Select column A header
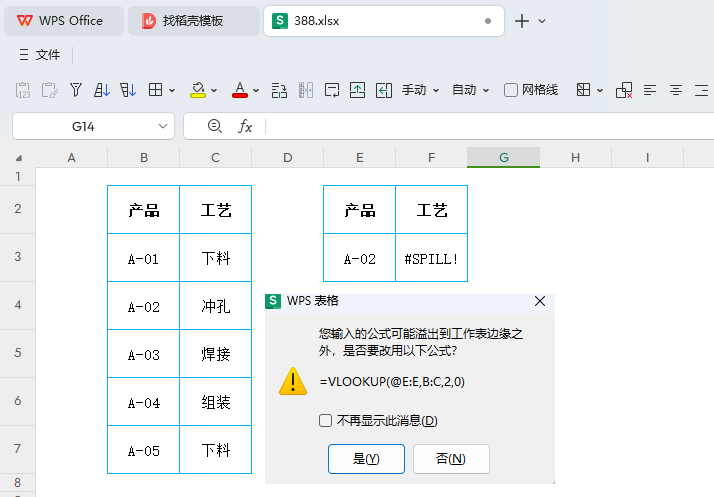Screen dimensions: 714x497 [x=71, y=158]
